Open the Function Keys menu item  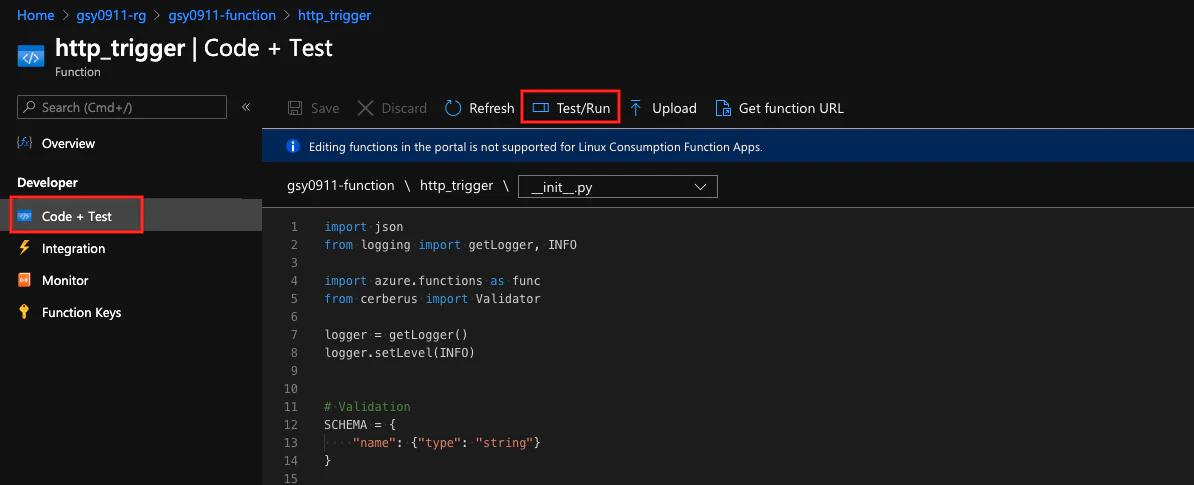(x=81, y=312)
